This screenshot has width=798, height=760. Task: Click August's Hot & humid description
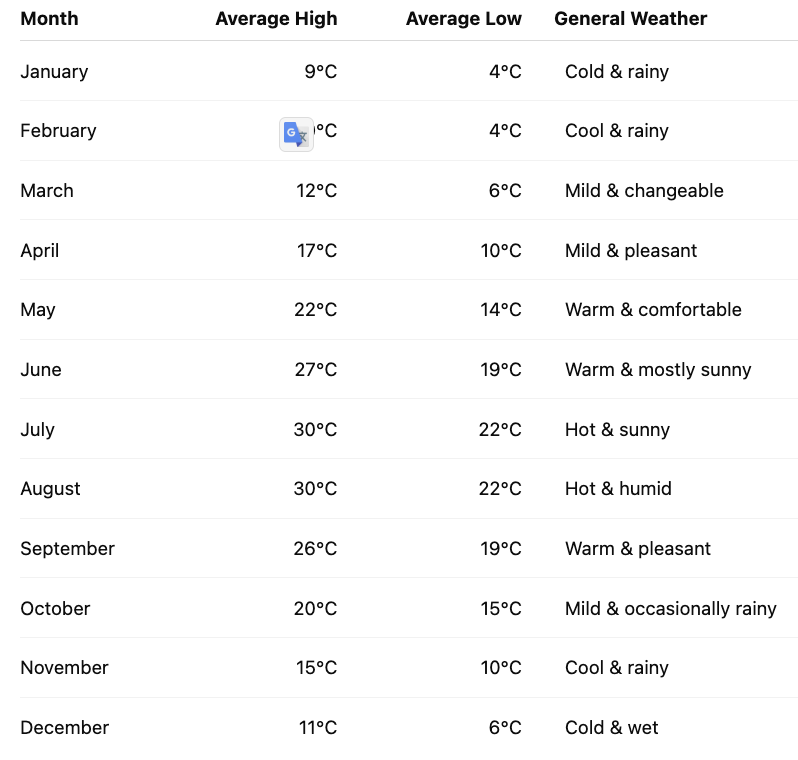[618, 489]
